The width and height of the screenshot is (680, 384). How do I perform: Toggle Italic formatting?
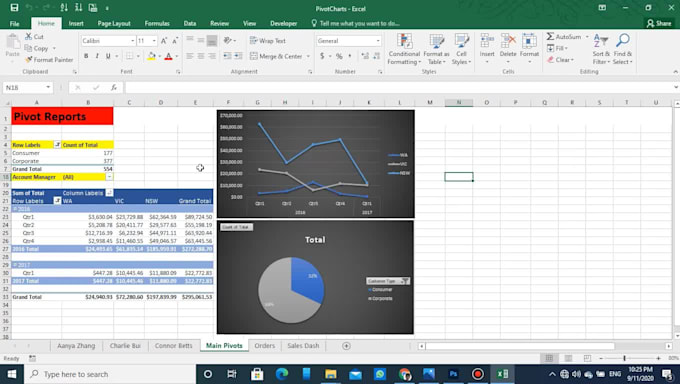(x=97, y=56)
